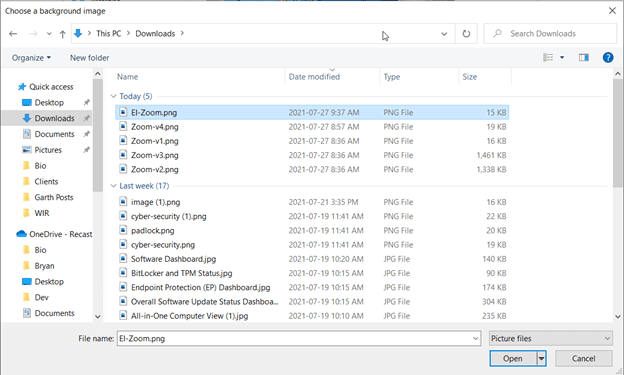Open Desktop under Quick access
This screenshot has height=375, width=624.
pyautogui.click(x=49, y=103)
